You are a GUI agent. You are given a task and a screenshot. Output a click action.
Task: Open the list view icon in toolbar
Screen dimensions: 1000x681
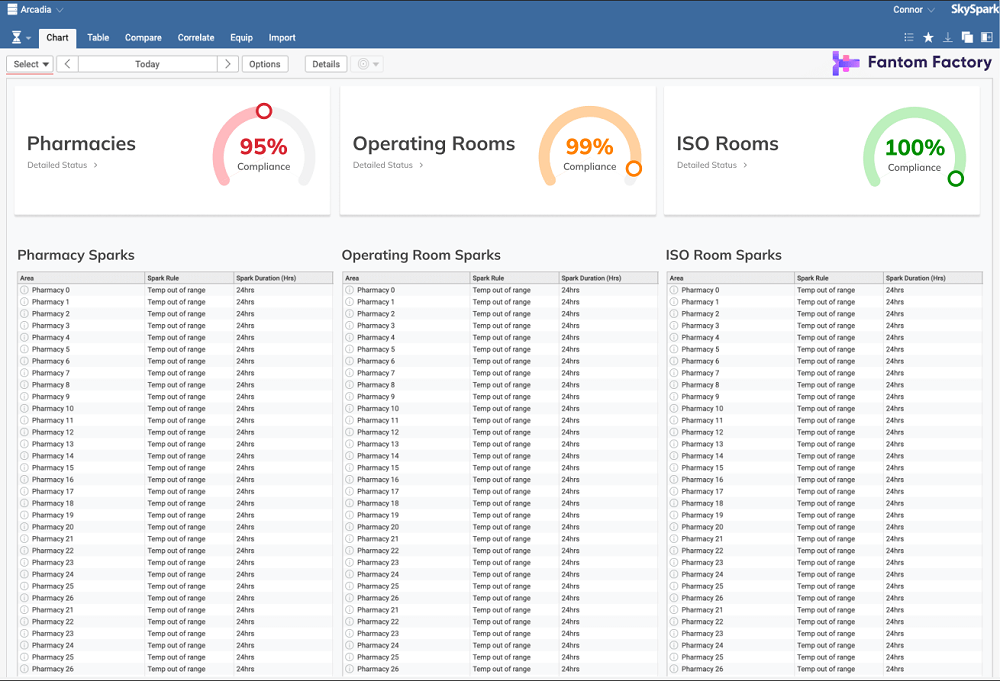pos(909,38)
